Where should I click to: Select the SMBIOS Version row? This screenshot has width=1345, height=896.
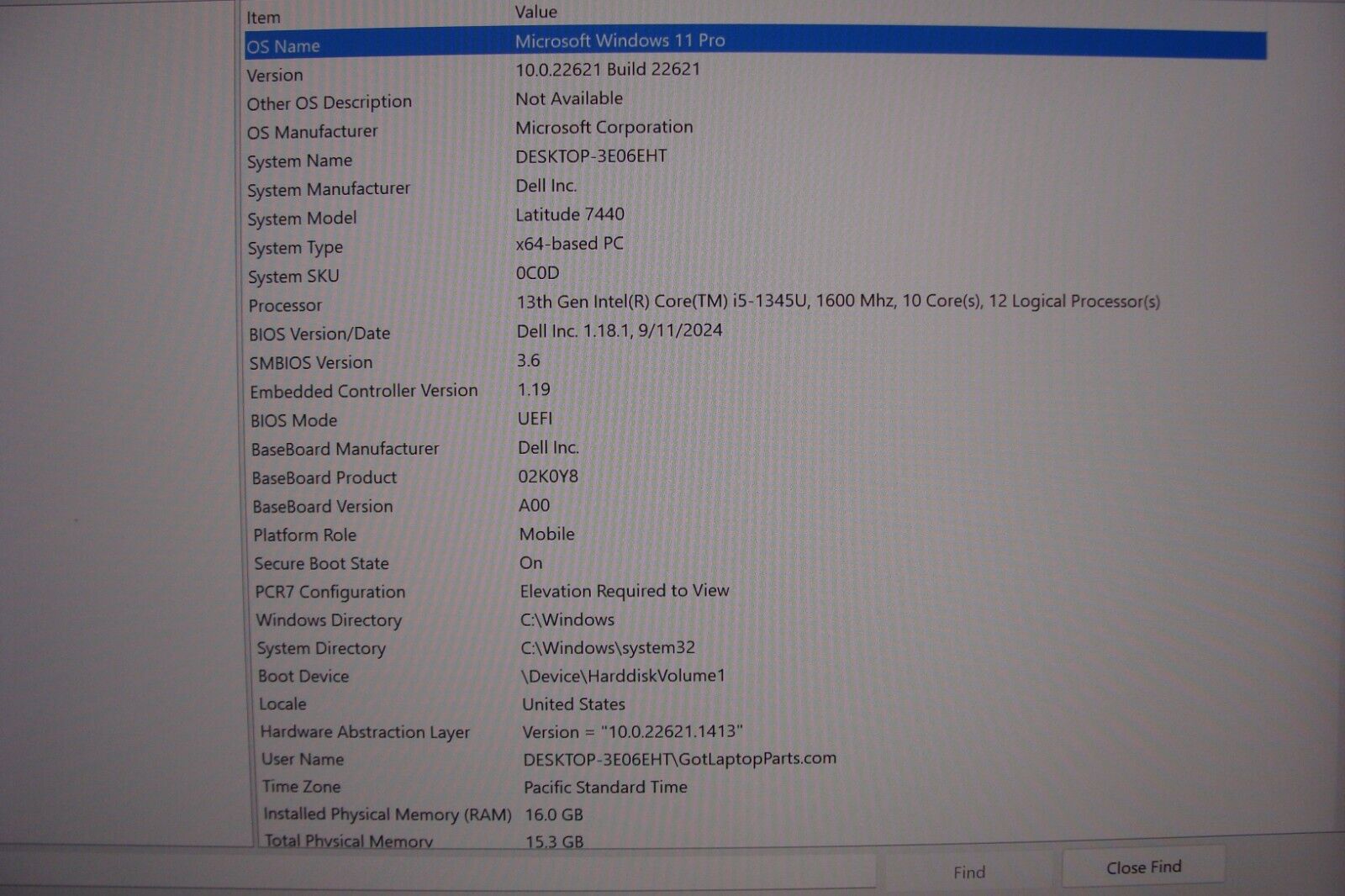pos(311,362)
